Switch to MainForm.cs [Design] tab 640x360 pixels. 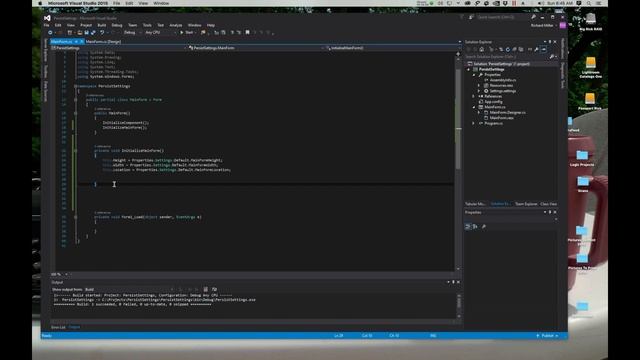click(103, 42)
